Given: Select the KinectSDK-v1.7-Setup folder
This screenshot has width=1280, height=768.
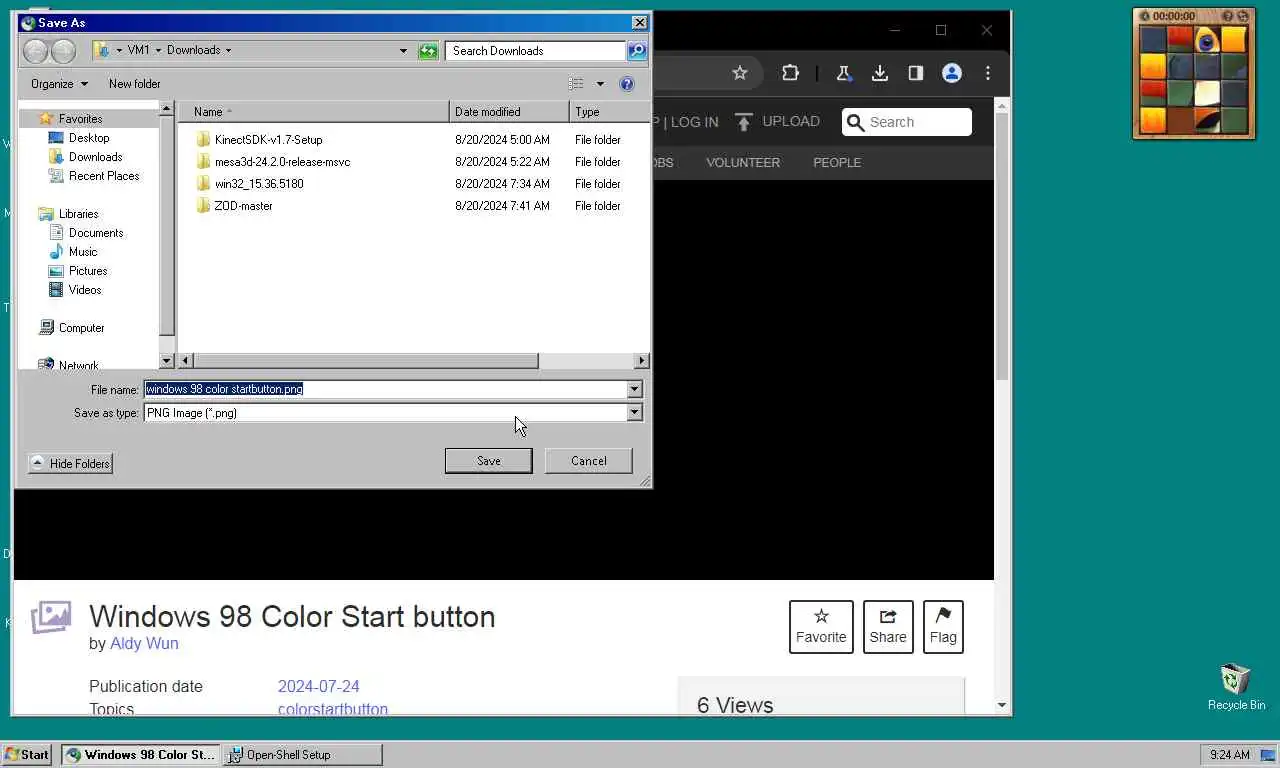Looking at the screenshot, I should [268, 140].
